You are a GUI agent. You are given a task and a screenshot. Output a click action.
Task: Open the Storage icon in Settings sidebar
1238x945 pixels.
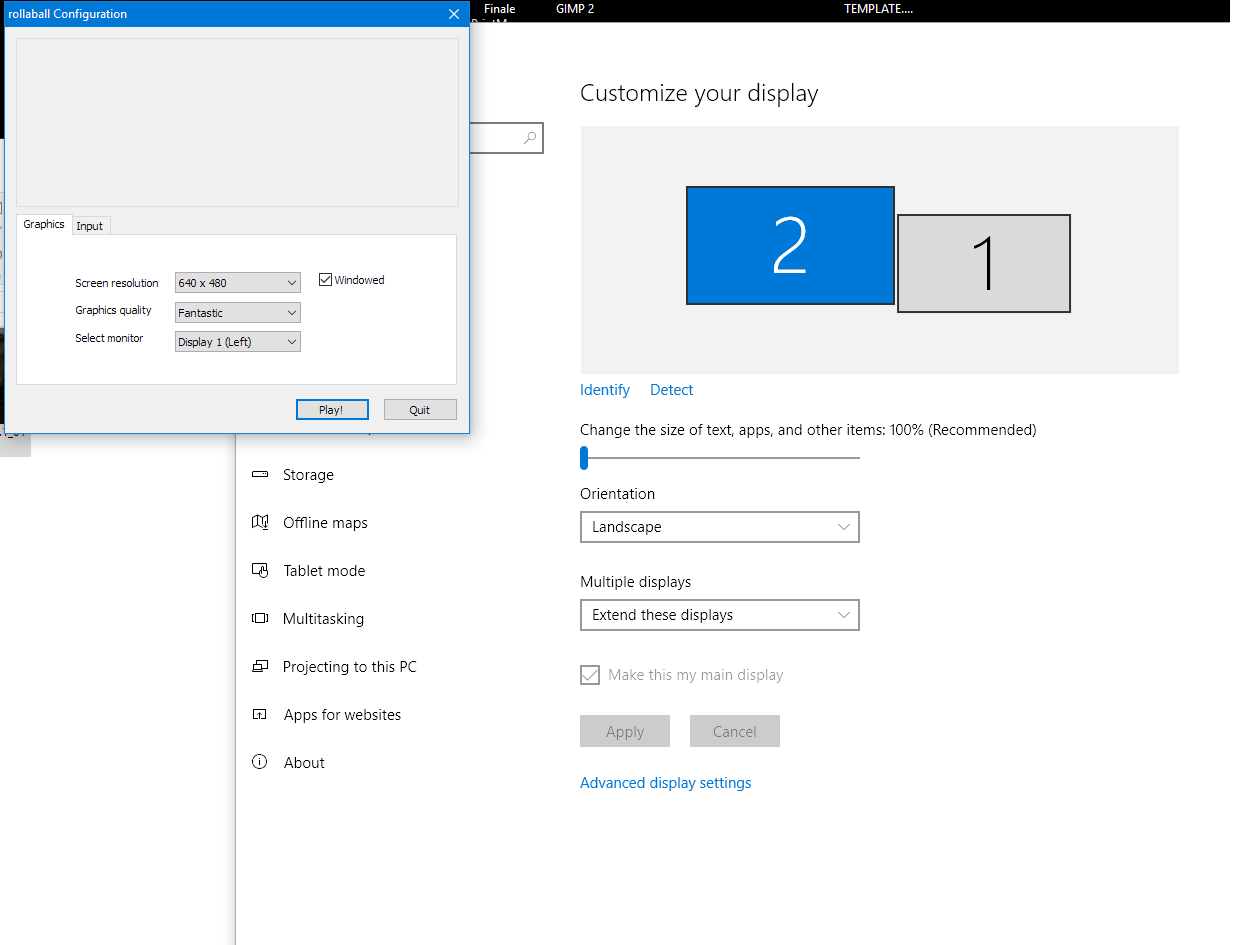click(261, 474)
